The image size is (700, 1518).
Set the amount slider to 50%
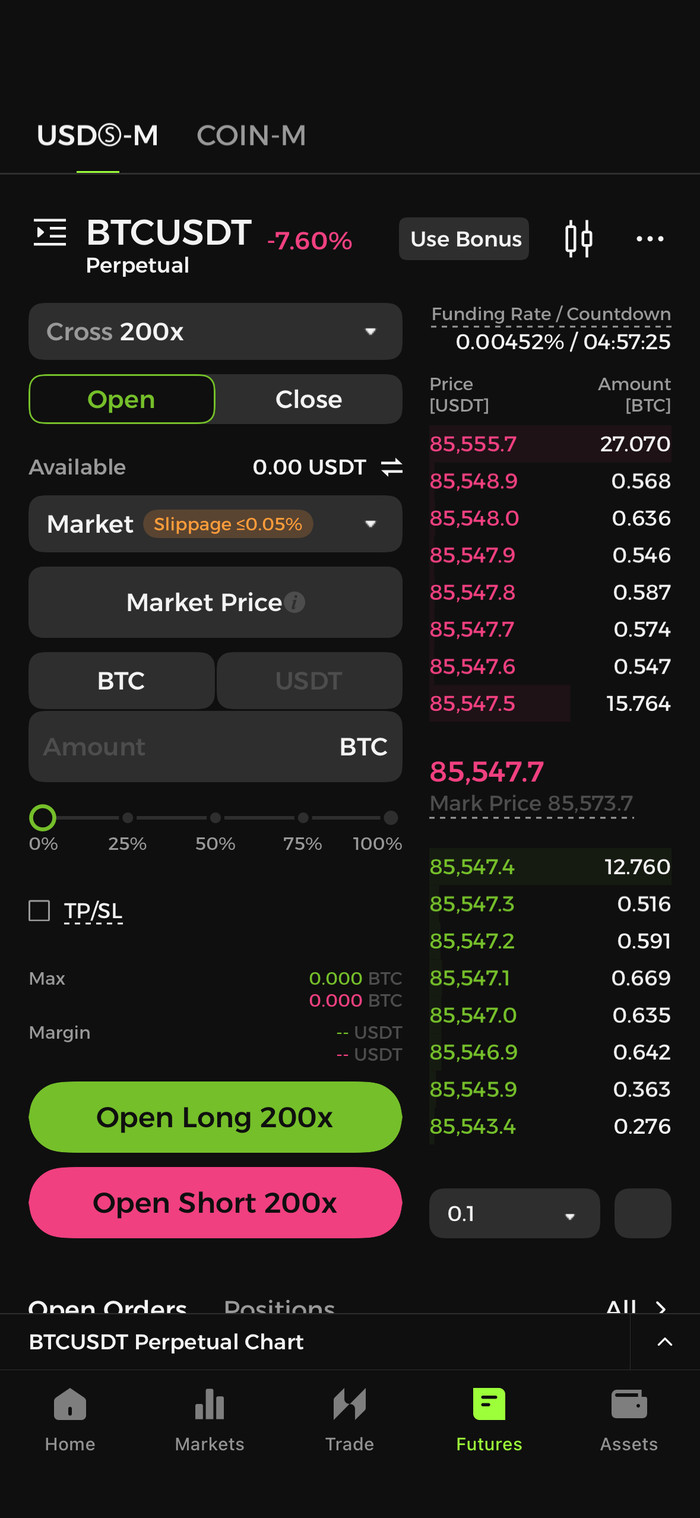tap(215, 818)
